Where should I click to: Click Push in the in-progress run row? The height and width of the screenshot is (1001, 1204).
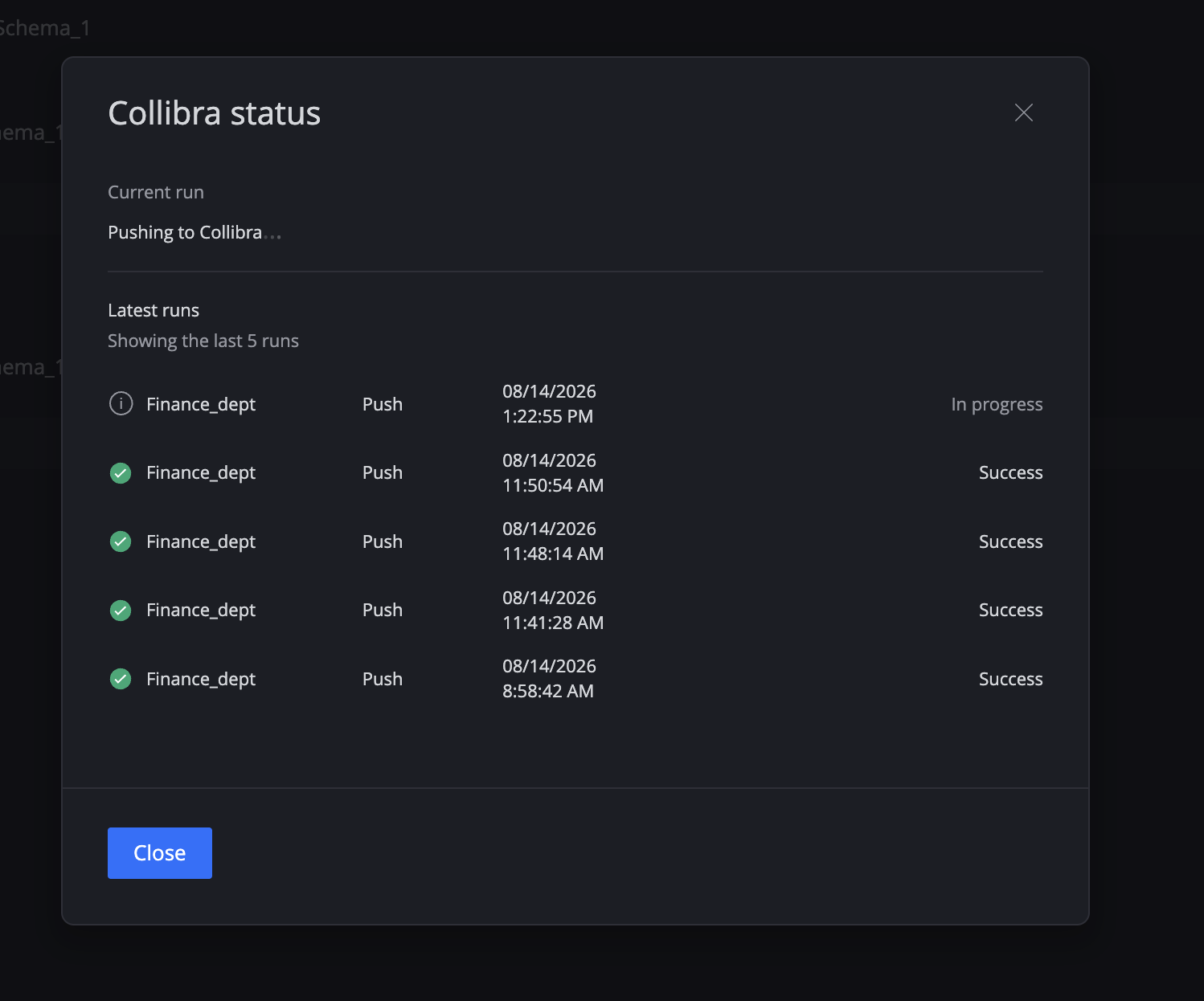383,404
